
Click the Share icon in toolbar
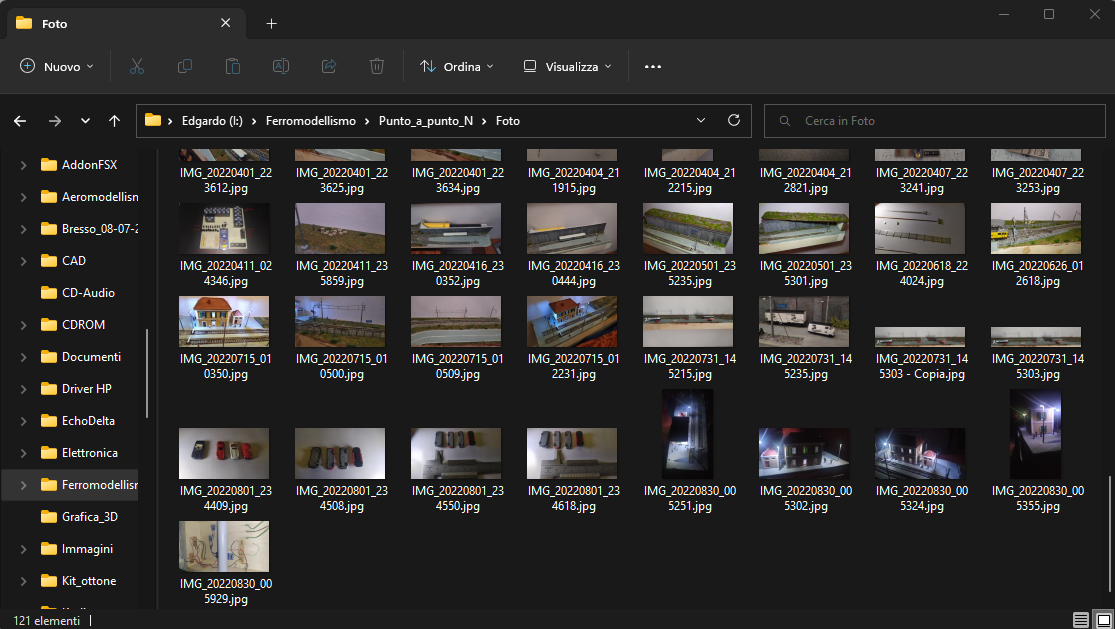point(329,67)
